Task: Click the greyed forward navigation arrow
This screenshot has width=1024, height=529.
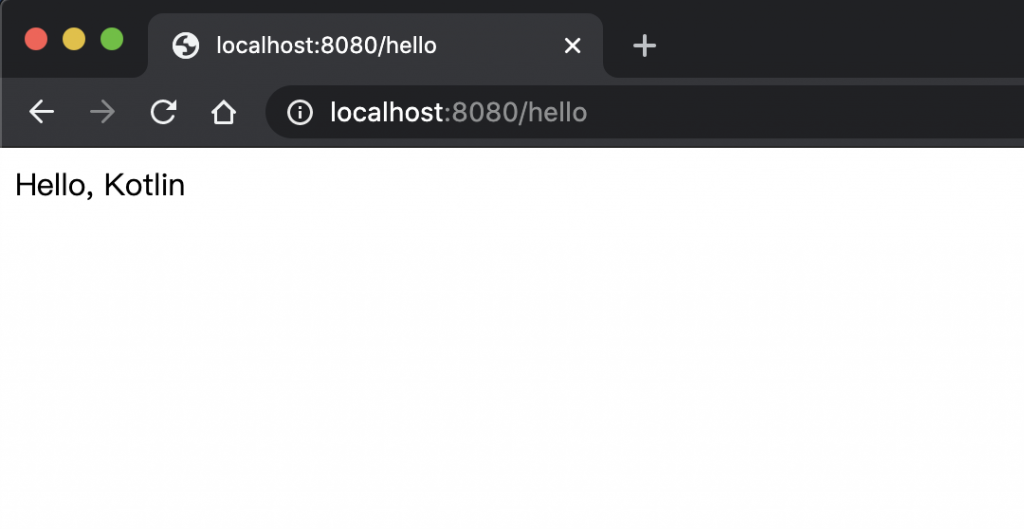Action: point(103,112)
